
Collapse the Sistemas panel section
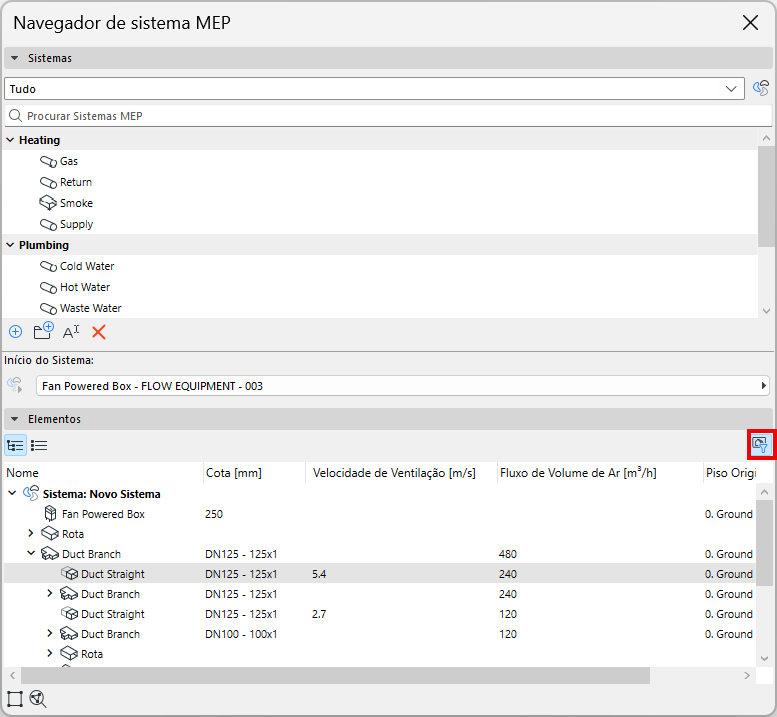pos(15,58)
